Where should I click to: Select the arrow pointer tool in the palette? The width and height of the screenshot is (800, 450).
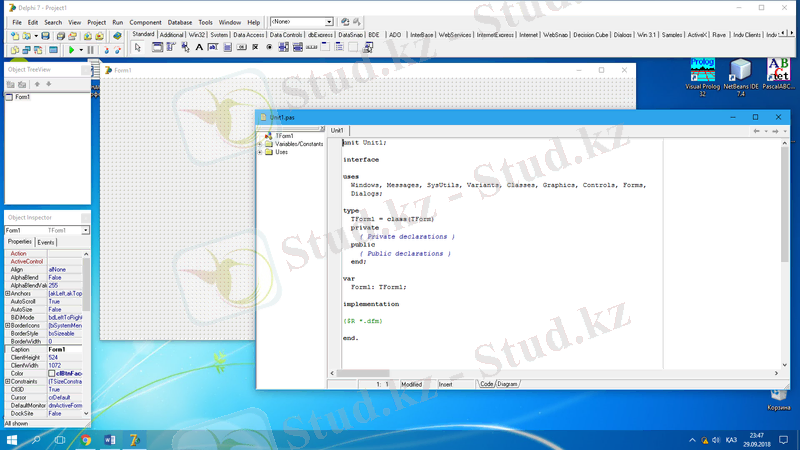point(139,47)
